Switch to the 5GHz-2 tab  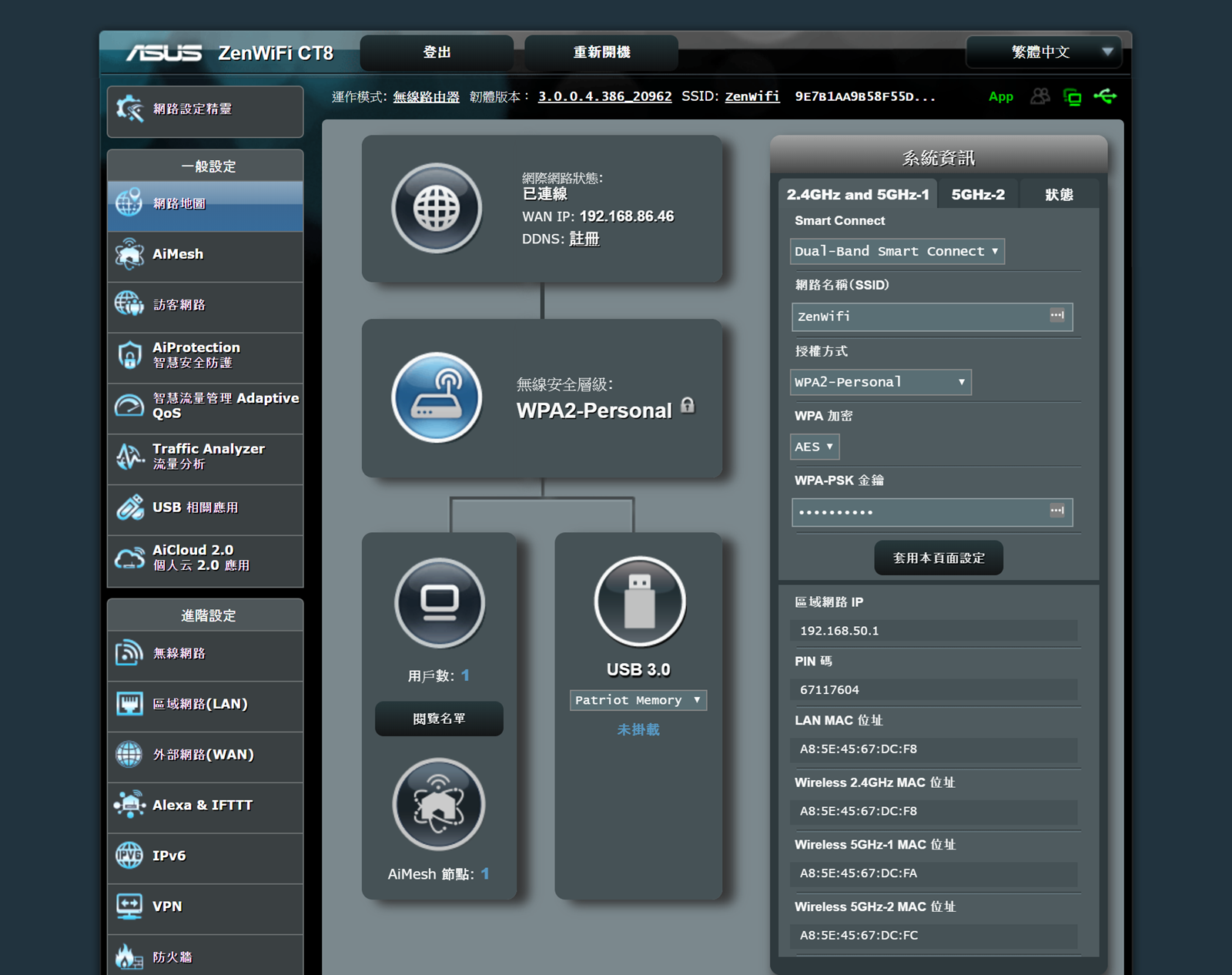coord(978,195)
